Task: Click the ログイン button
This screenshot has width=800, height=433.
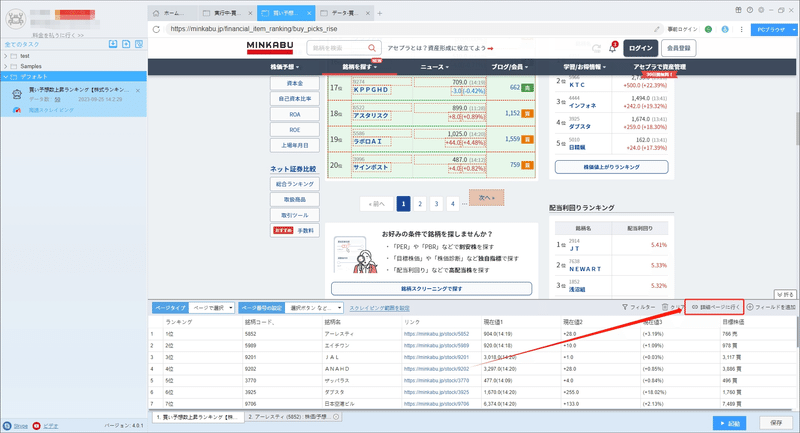Action: click(640, 48)
